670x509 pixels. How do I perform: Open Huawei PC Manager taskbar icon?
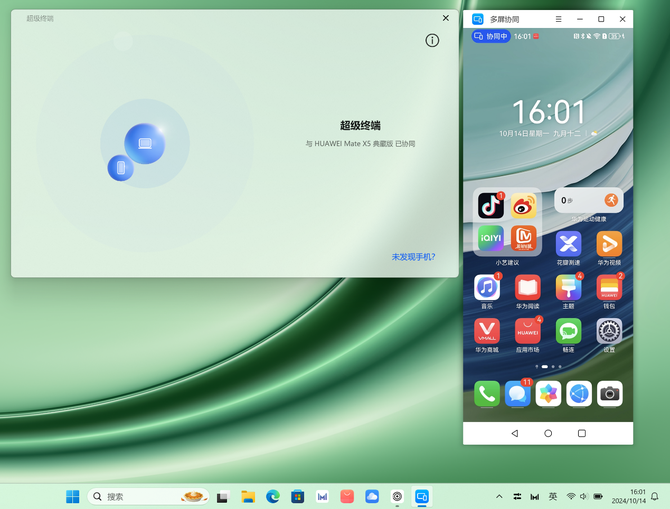[x=322, y=497]
